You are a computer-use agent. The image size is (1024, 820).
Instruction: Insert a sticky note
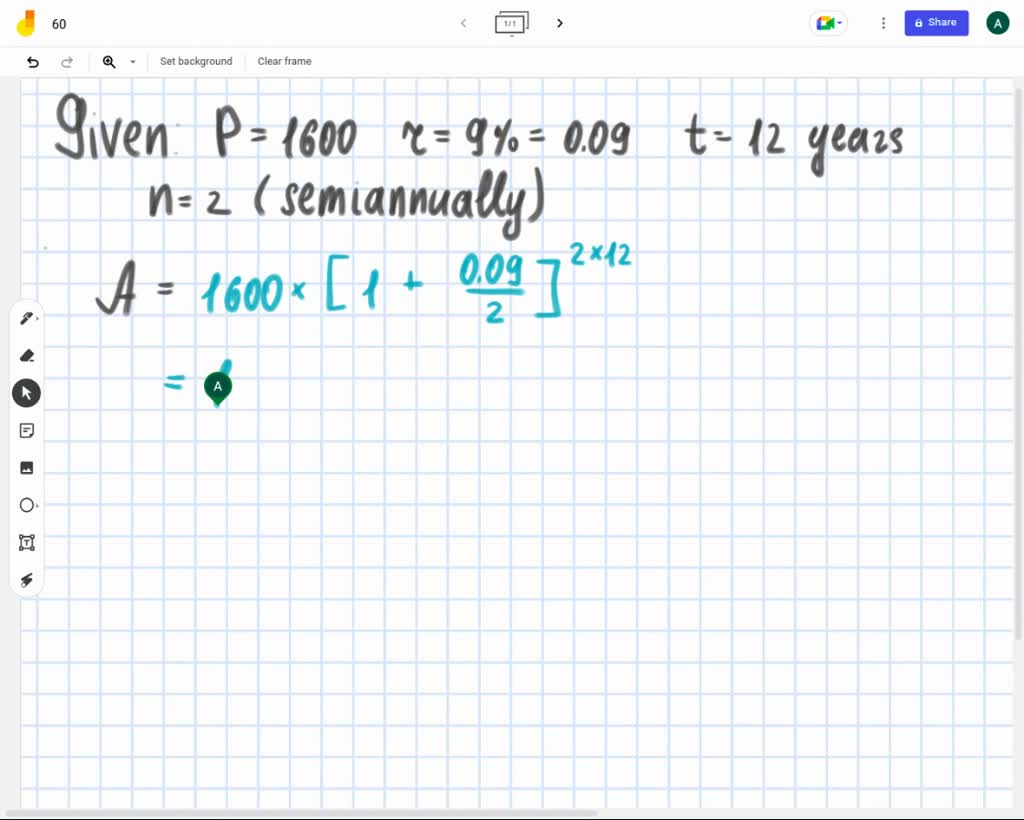[27, 430]
